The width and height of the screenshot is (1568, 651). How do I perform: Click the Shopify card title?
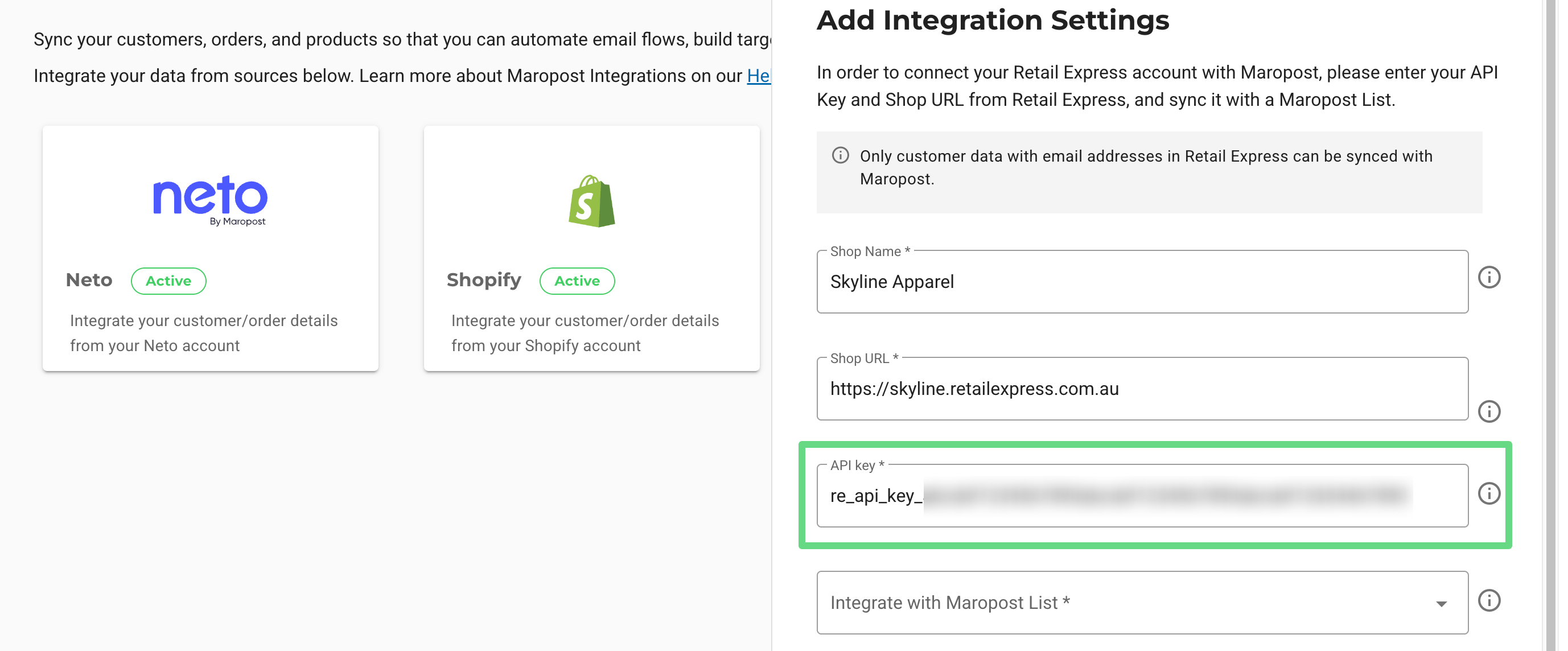click(x=483, y=280)
